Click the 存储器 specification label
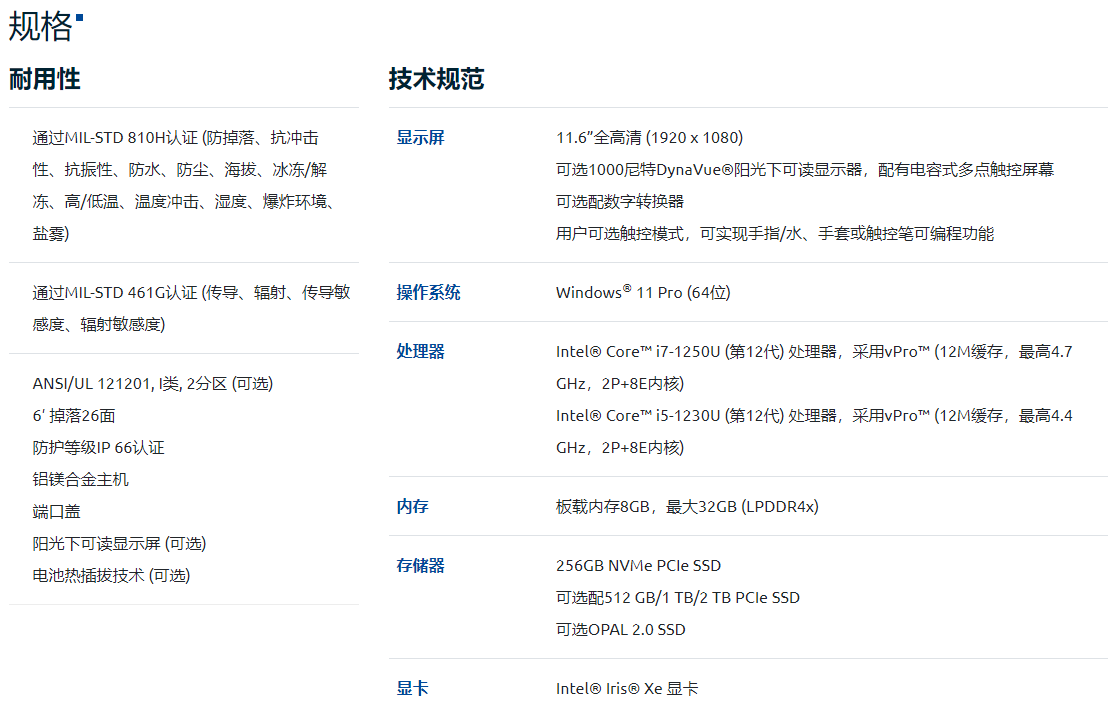Image resolution: width=1108 pixels, height=715 pixels. coord(420,566)
